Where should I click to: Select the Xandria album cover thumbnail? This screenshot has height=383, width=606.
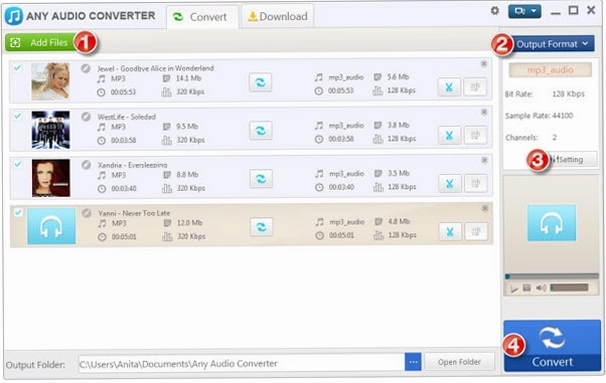(x=51, y=178)
